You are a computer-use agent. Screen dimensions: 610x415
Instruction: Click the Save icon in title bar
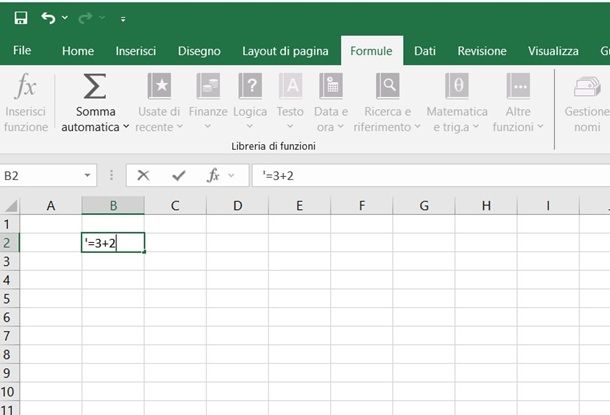click(21, 18)
